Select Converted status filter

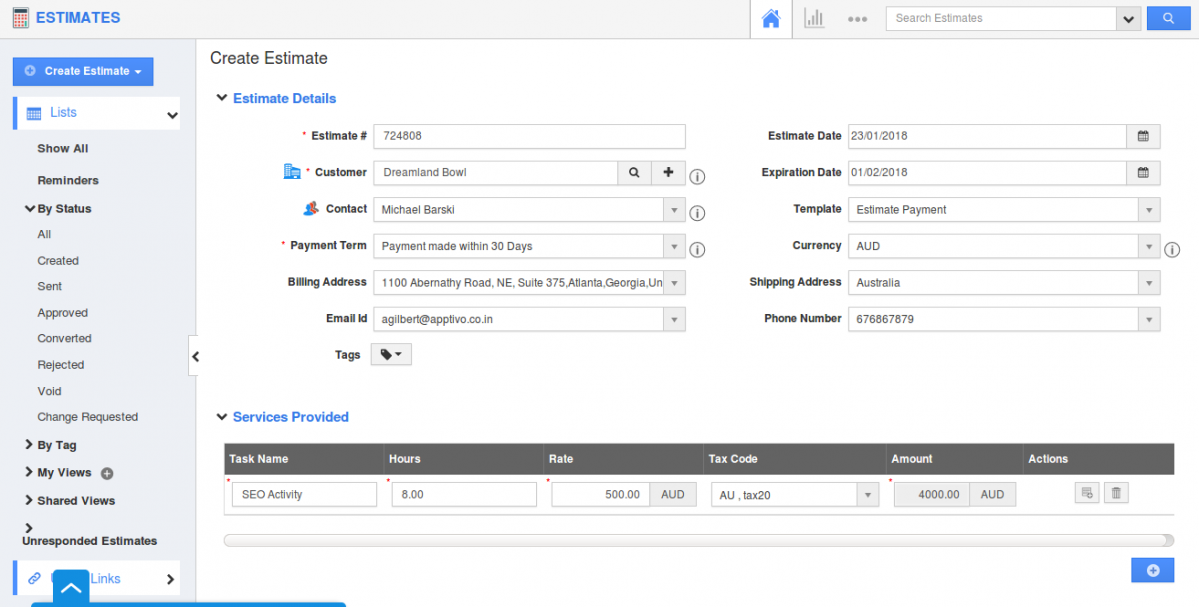click(64, 338)
